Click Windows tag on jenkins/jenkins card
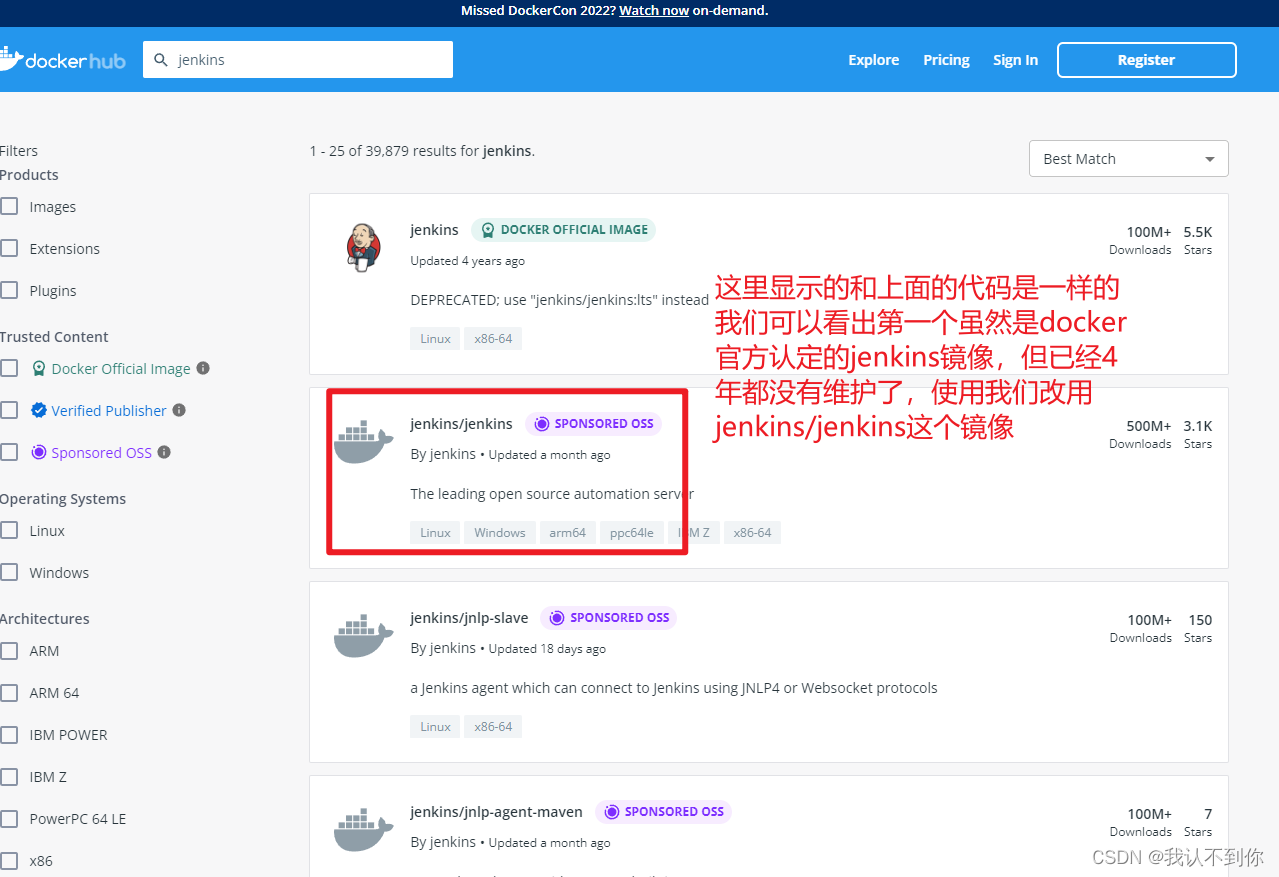This screenshot has height=877, width=1279. coord(500,533)
